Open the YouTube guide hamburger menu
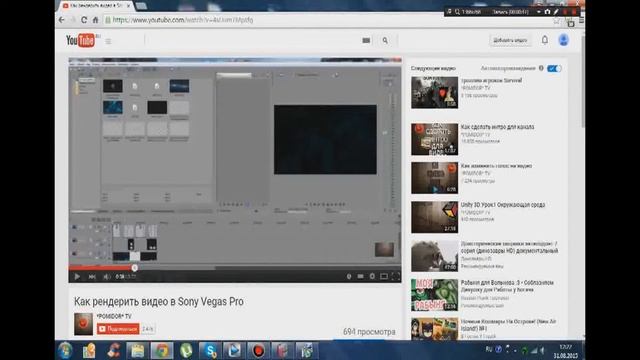Viewport: 640px width, 360px height. [x=108, y=41]
